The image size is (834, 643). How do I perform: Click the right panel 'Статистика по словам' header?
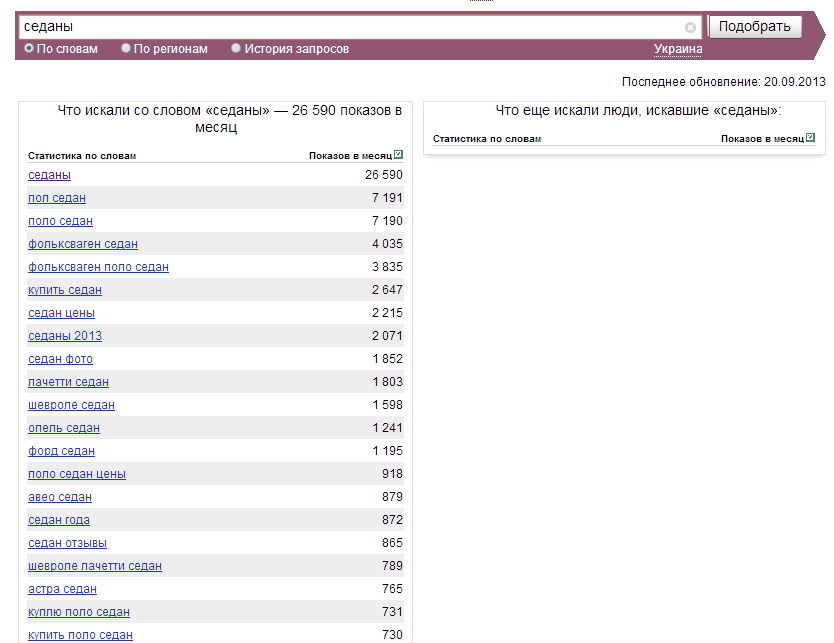point(487,139)
